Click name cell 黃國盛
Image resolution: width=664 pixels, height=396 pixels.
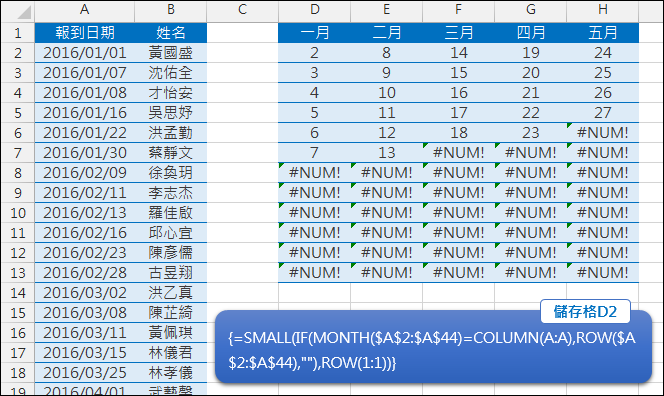coord(171,53)
